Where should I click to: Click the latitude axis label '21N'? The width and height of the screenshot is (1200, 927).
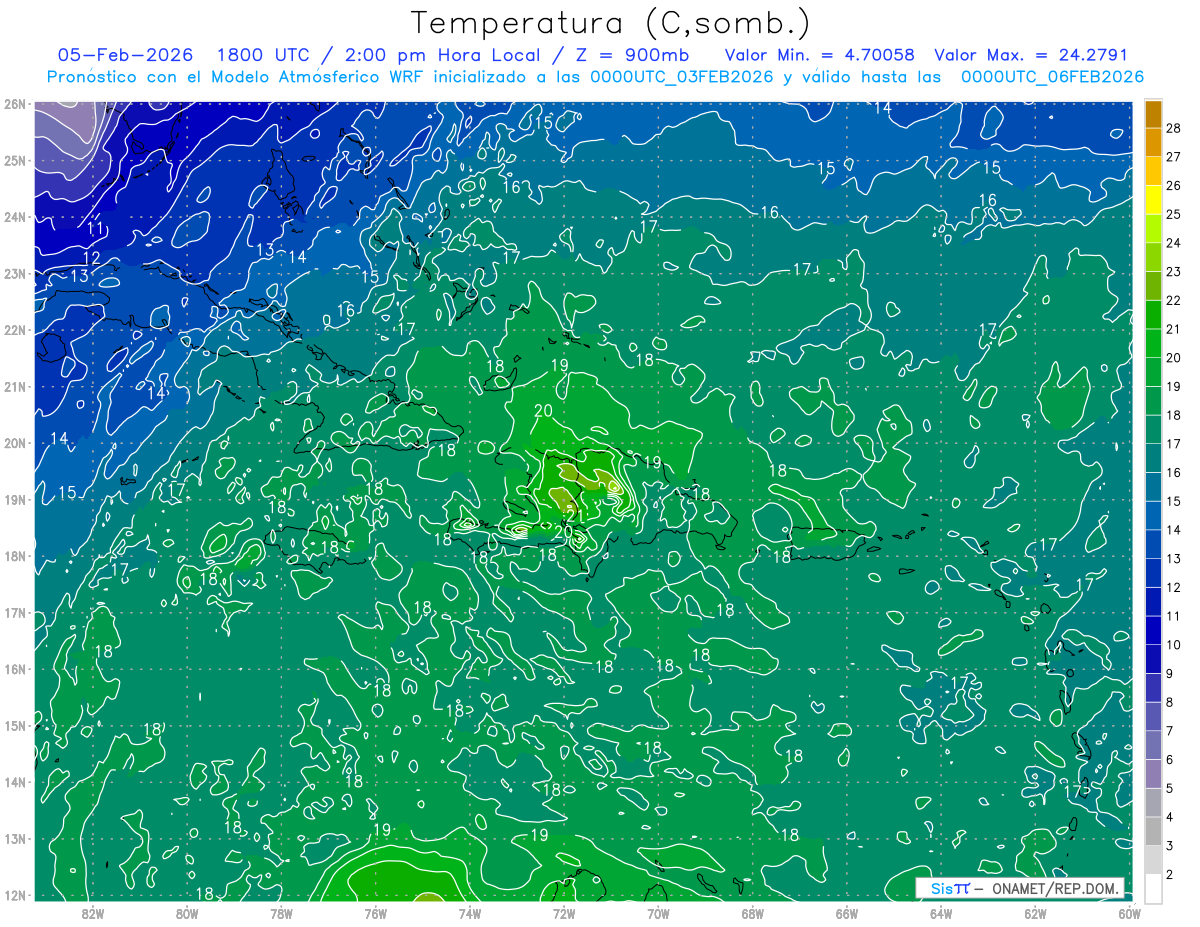(x=14, y=386)
